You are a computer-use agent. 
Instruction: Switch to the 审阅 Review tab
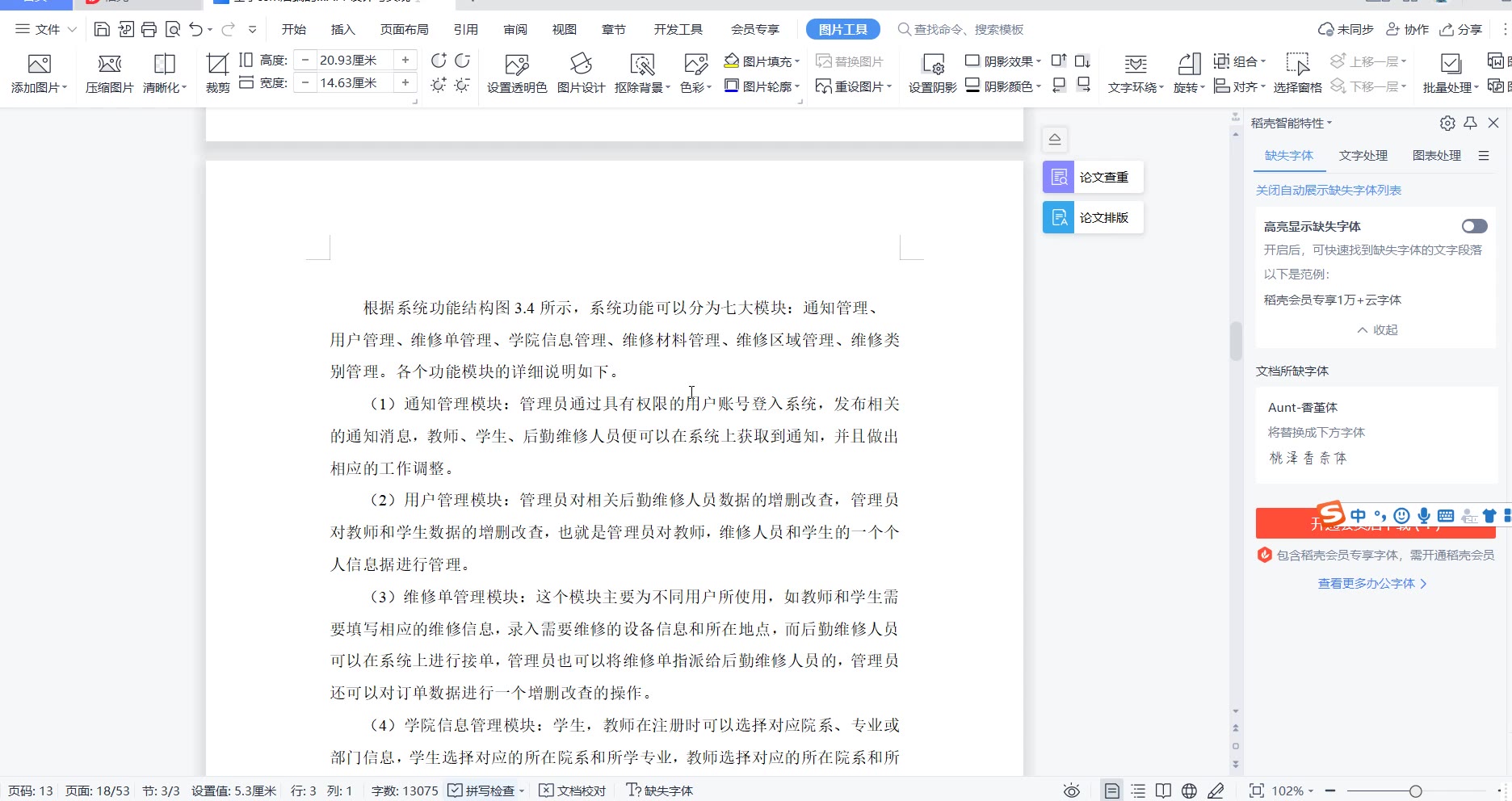pyautogui.click(x=515, y=29)
